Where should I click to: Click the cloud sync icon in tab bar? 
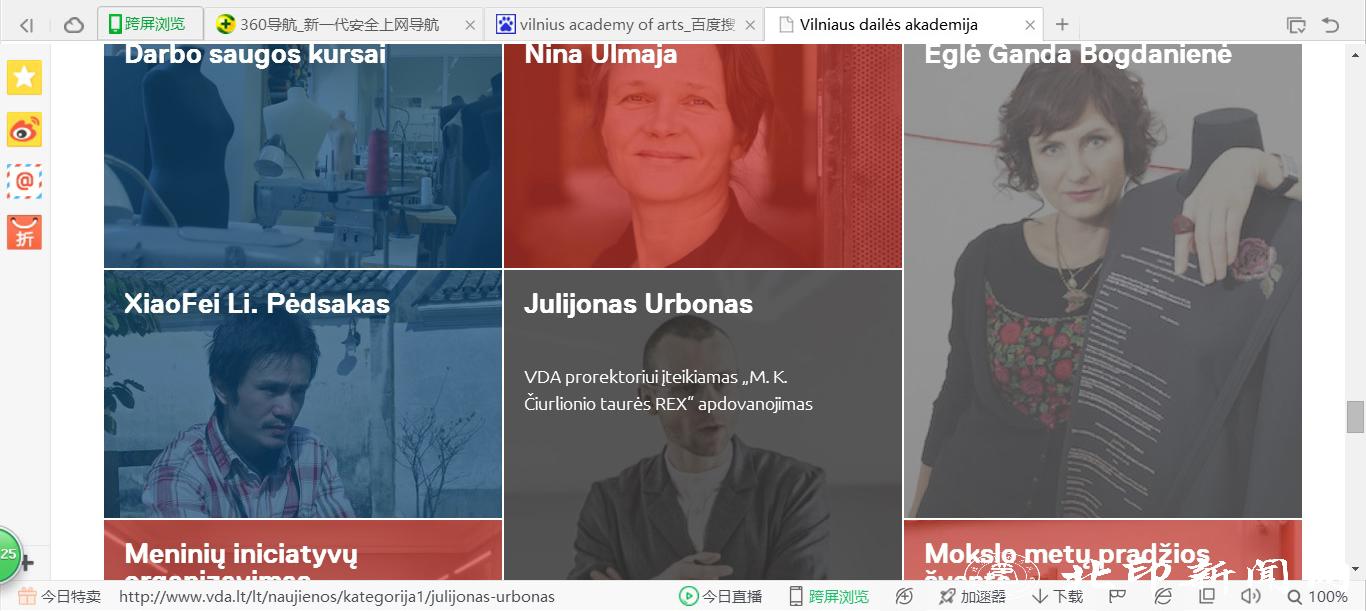point(73,25)
